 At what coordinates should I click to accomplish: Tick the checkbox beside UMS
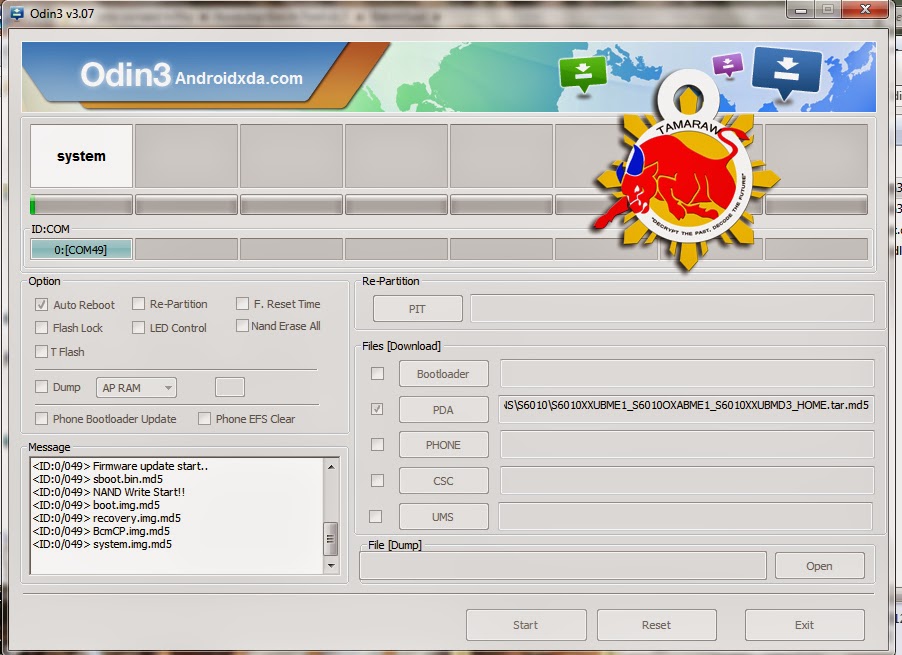tap(376, 516)
